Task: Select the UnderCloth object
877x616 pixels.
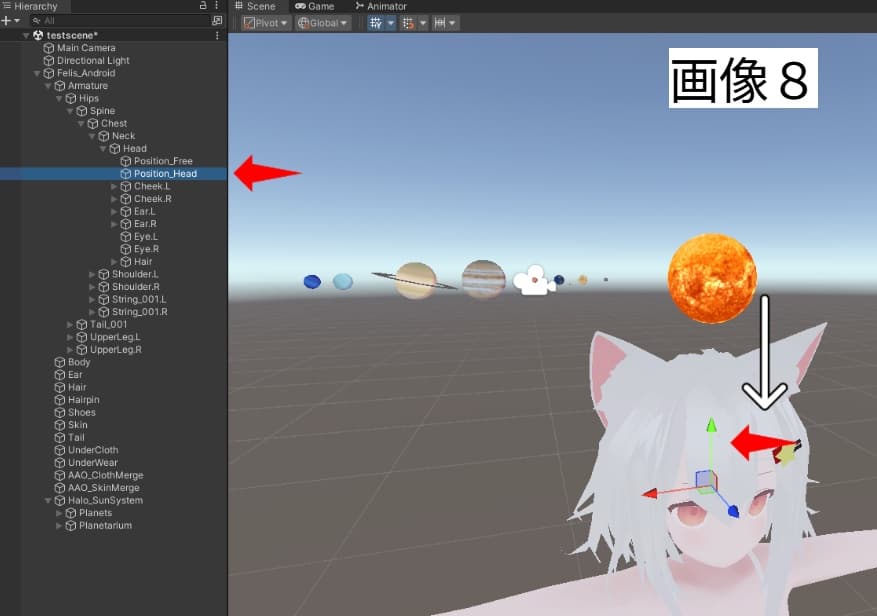Action: 92,450
